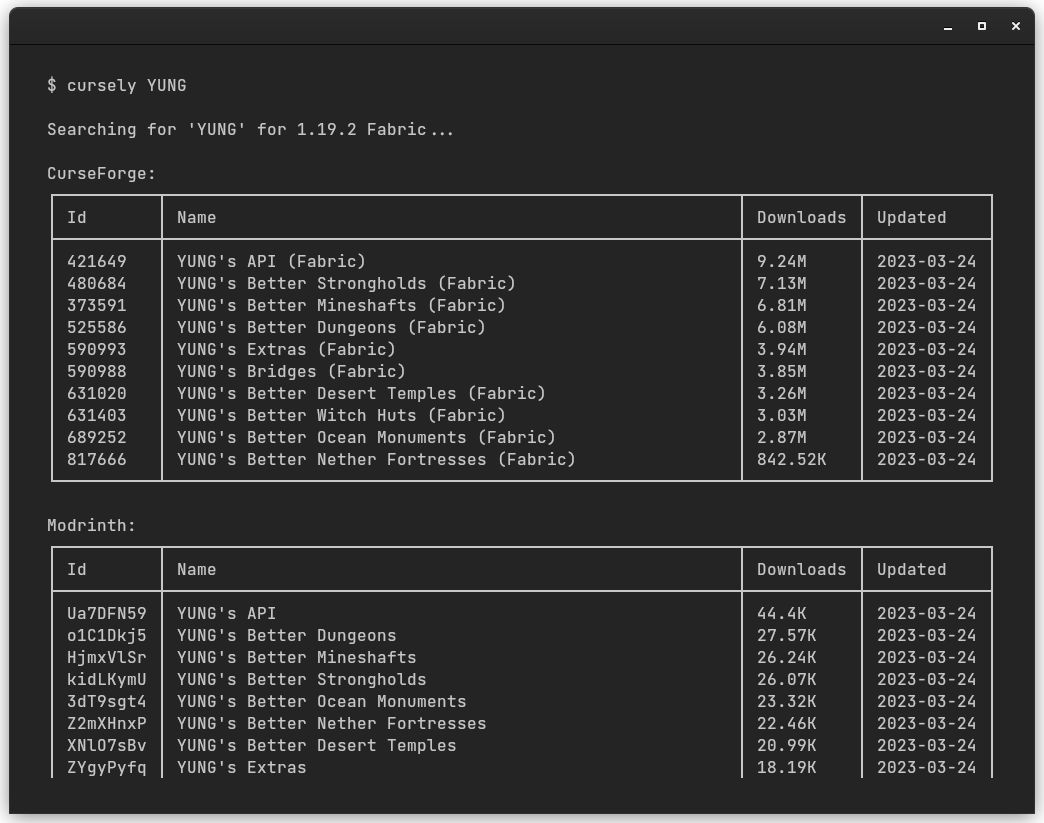The image size is (1044, 823).
Task: Click the CurseForge table 'Updated' header
Action: [912, 218]
